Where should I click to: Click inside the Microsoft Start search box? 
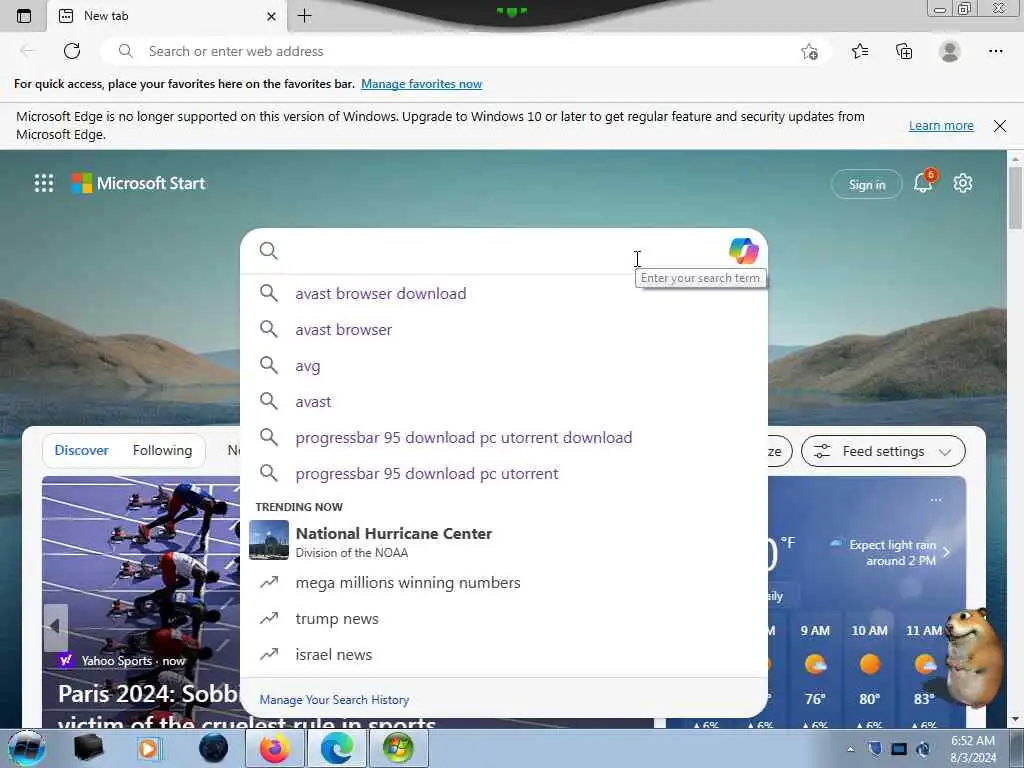click(503, 251)
